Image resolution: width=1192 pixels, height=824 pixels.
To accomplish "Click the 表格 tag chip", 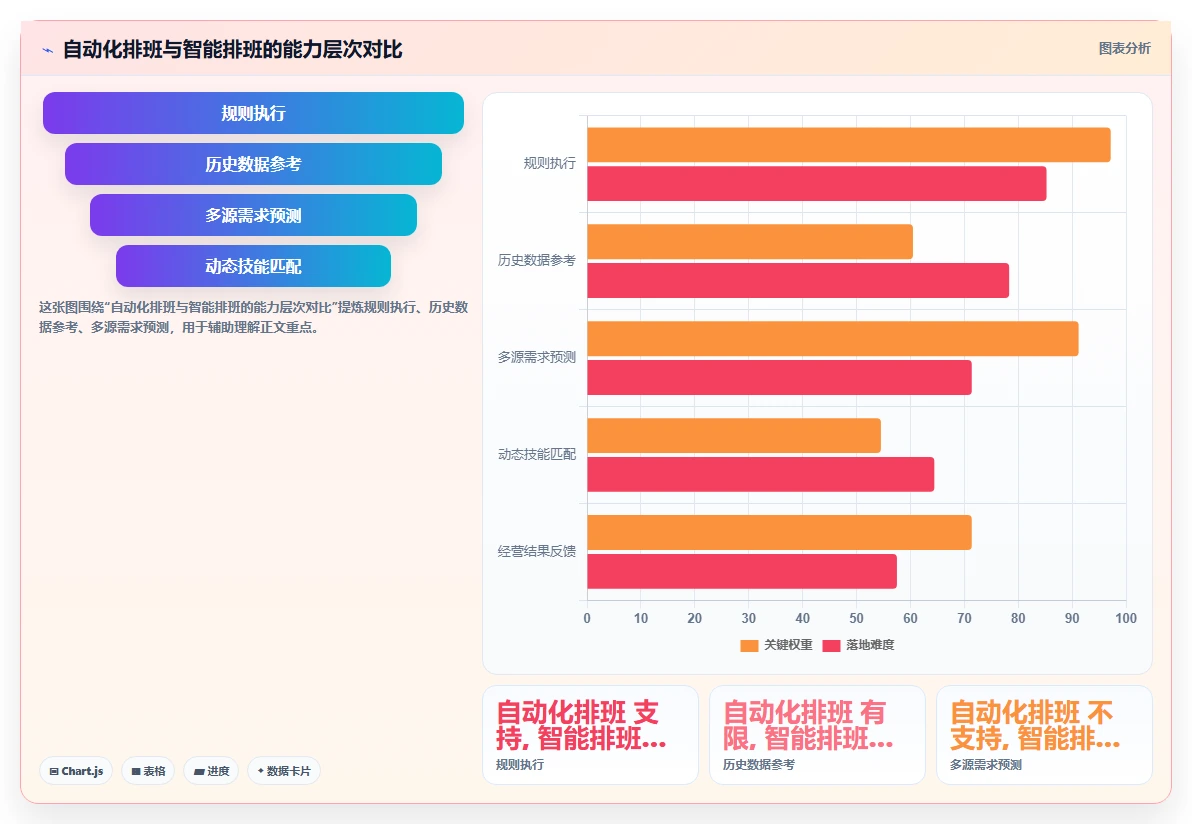I will point(148,771).
